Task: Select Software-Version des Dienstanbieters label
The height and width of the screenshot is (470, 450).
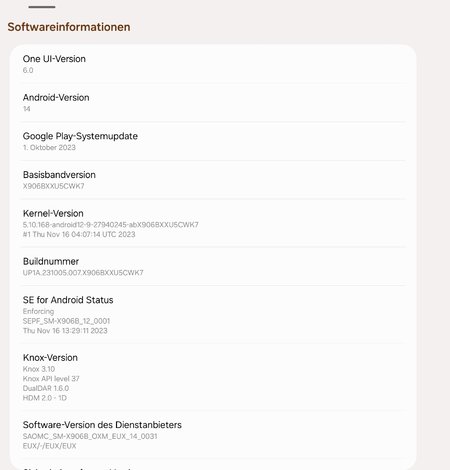Action: [102, 425]
